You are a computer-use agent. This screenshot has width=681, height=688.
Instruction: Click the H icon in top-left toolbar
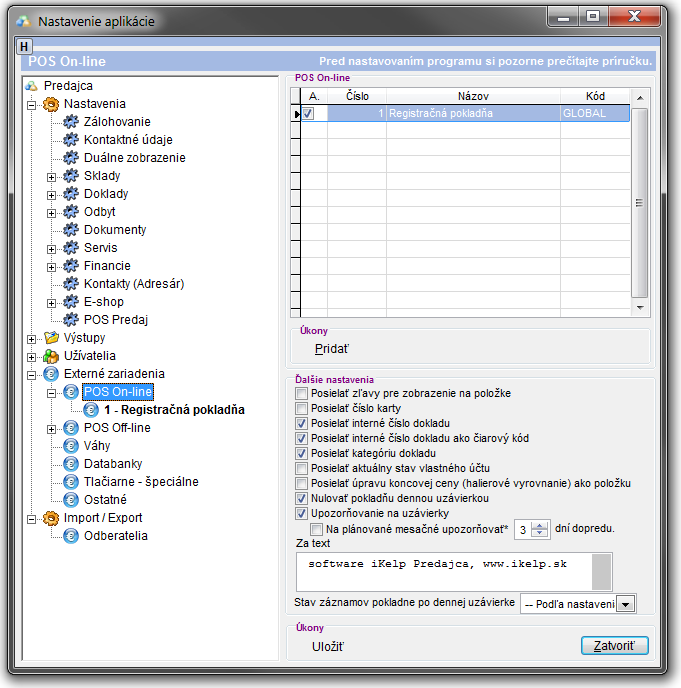(25, 46)
